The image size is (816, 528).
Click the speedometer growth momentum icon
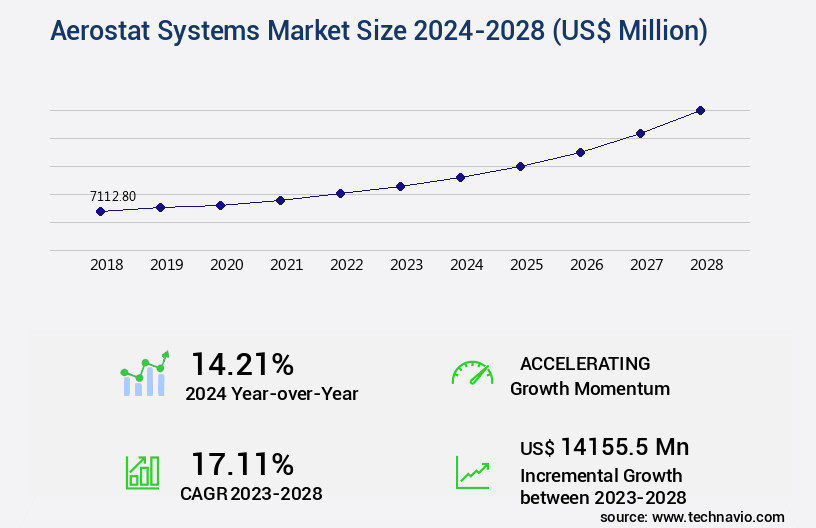pyautogui.click(x=472, y=374)
